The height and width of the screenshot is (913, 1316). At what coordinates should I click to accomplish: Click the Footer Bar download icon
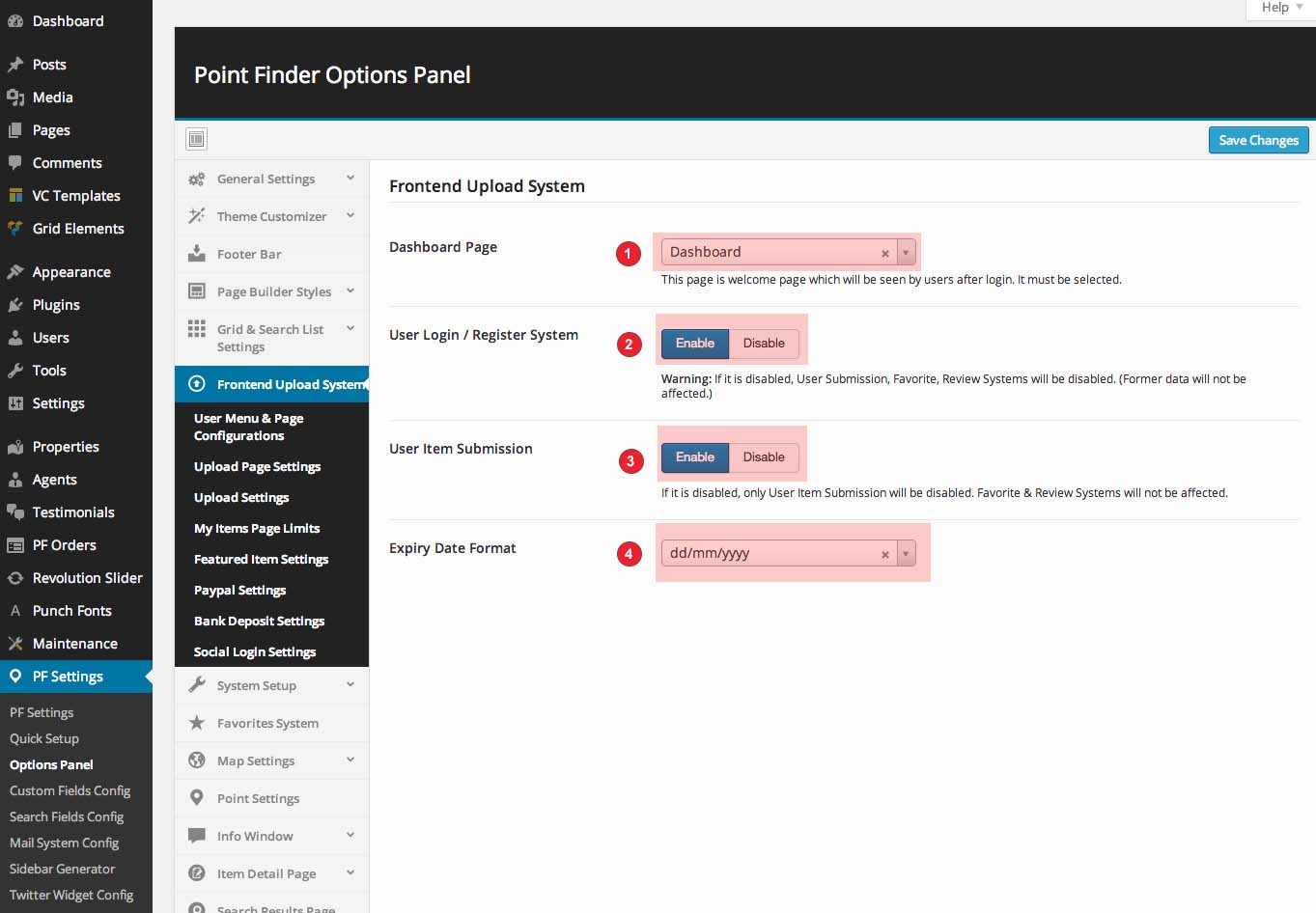pyautogui.click(x=196, y=254)
